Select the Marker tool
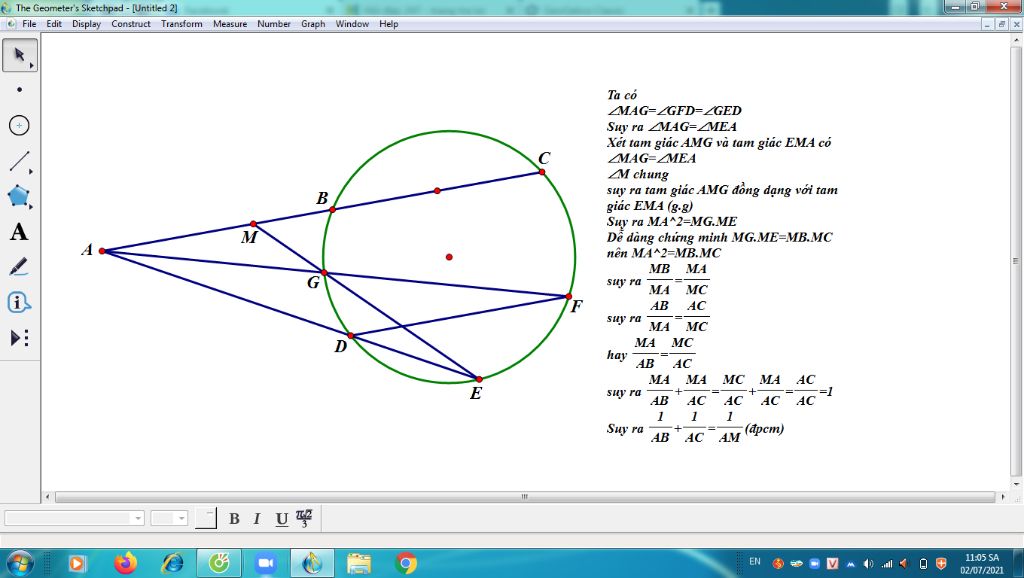This screenshot has height=578, width=1024. tap(20, 267)
